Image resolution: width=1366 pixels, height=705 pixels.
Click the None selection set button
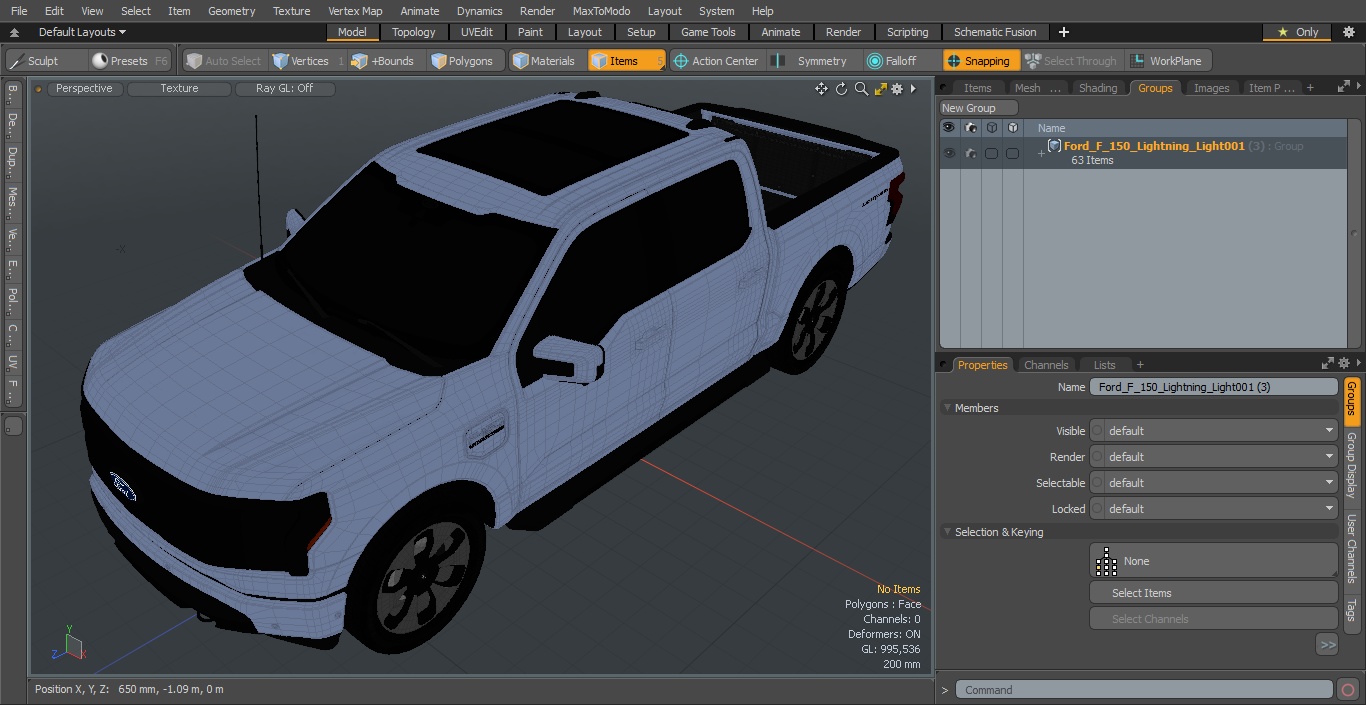coord(1213,561)
